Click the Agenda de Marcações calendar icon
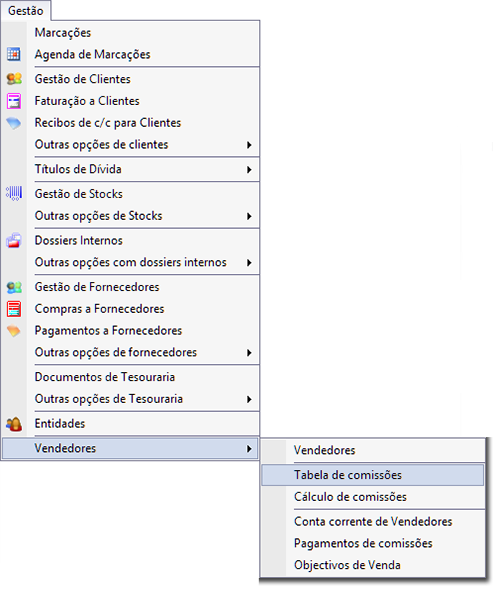496x590 pixels. coord(14,55)
